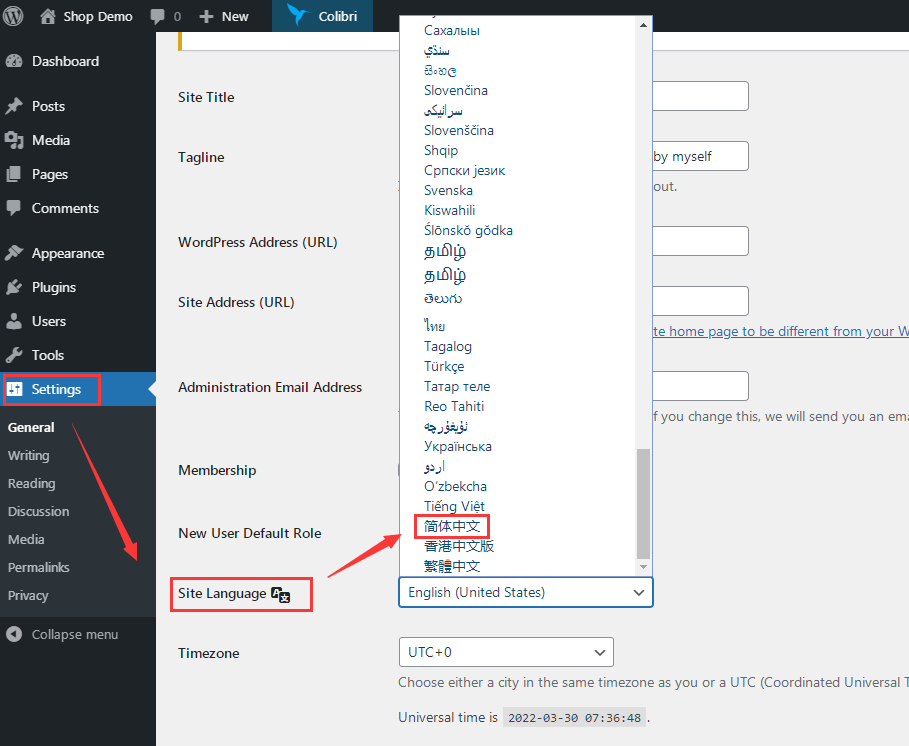Click the Appearance paintbrush icon
Image resolution: width=909 pixels, height=746 pixels.
tap(14, 253)
